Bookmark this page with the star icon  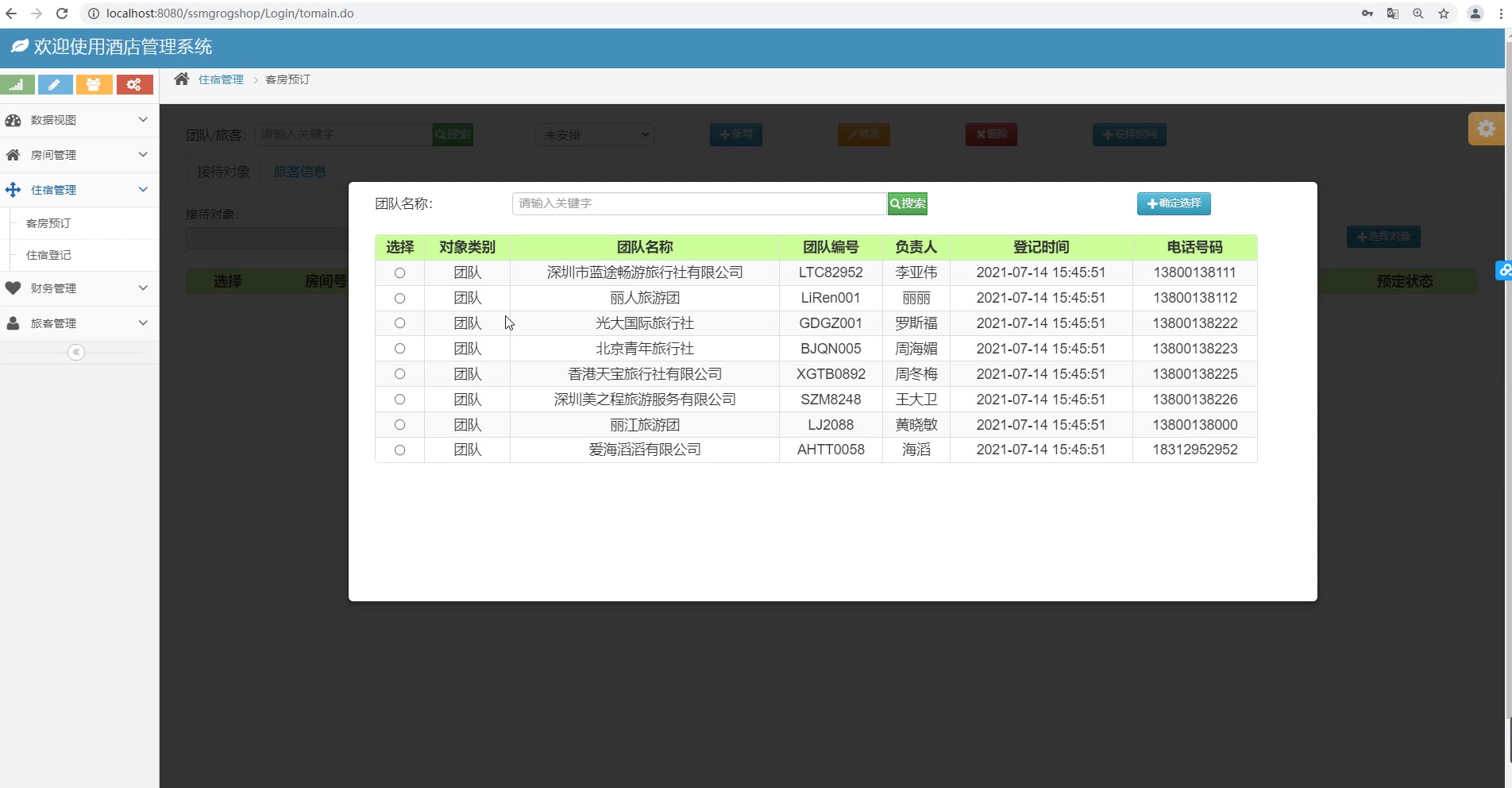coord(1444,14)
